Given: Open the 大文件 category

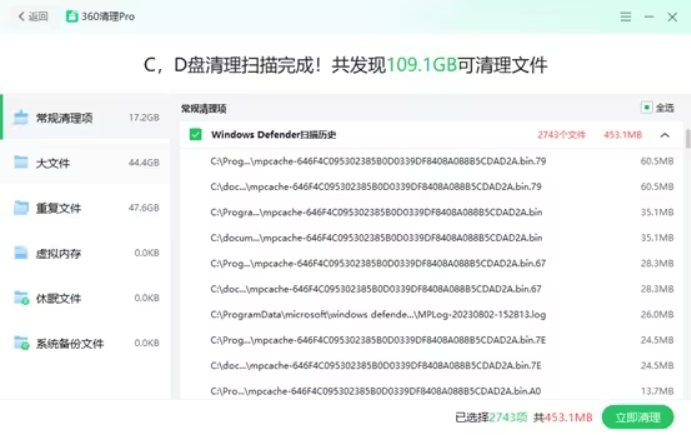Looking at the screenshot, I should 86,163.
